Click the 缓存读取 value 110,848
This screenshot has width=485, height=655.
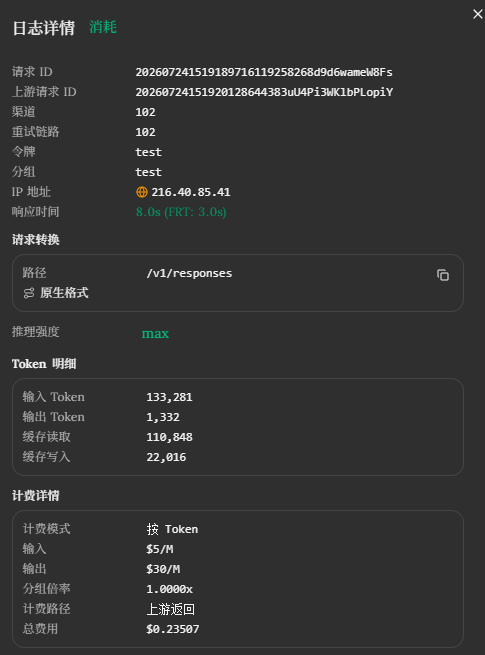point(169,437)
